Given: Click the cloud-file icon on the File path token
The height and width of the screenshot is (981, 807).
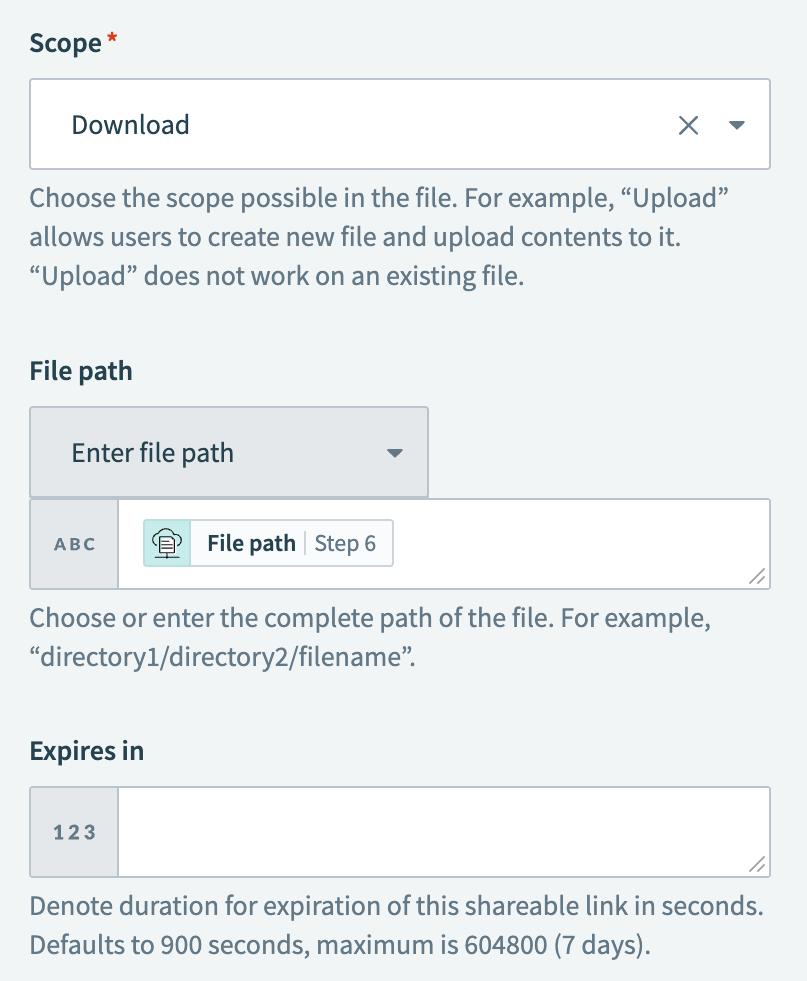Looking at the screenshot, I should (168, 542).
